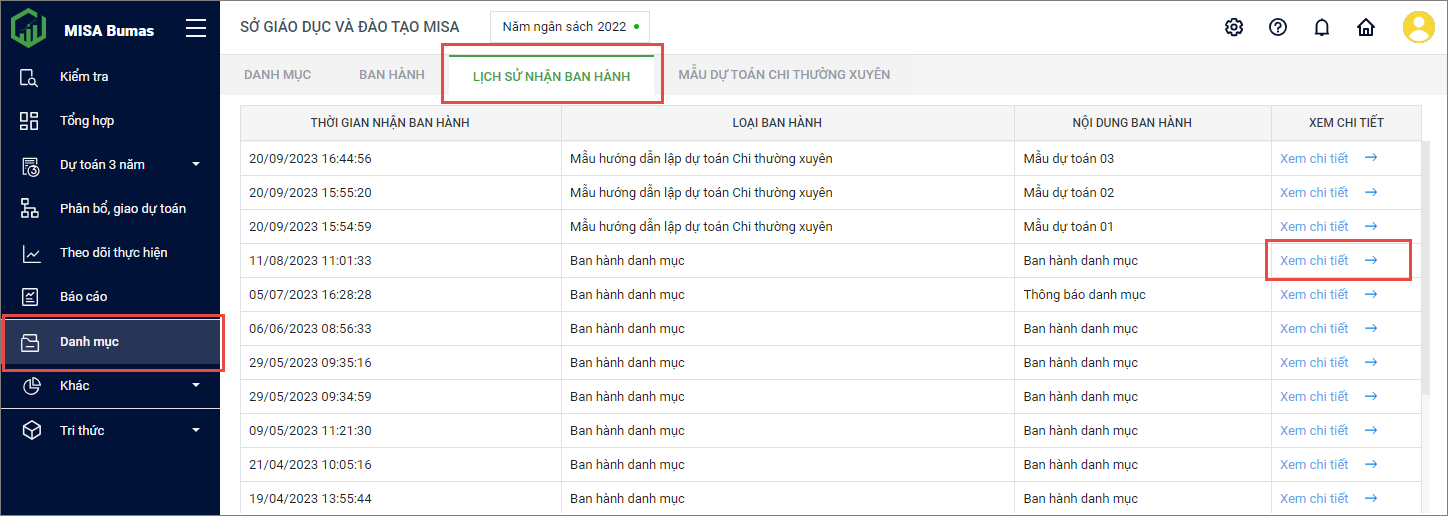The height and width of the screenshot is (516, 1448).
Task: Open help via the question mark icon
Action: pos(1278,28)
